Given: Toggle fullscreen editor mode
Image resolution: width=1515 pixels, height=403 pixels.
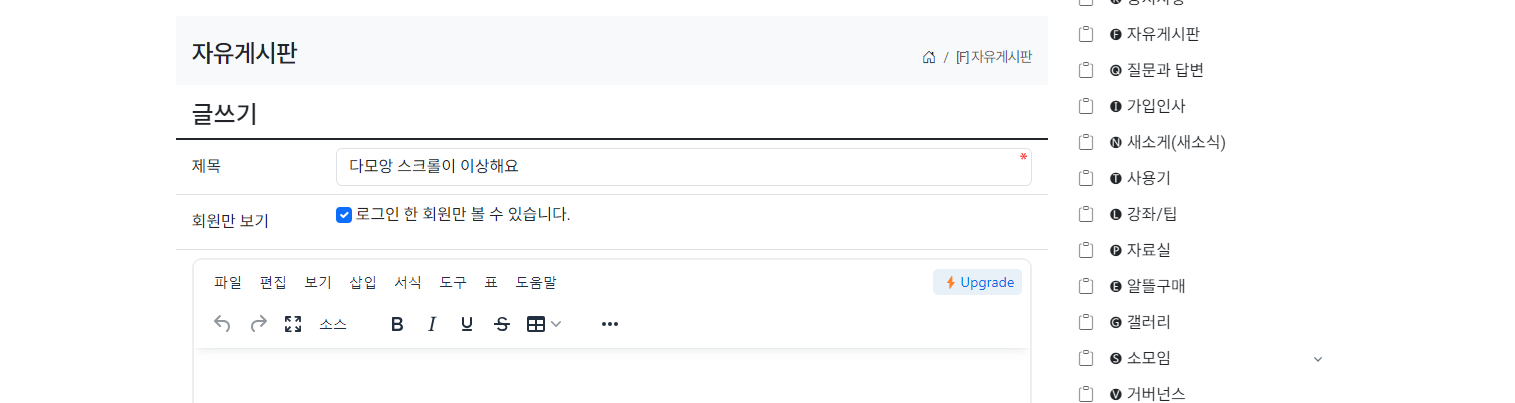Looking at the screenshot, I should click(x=293, y=324).
